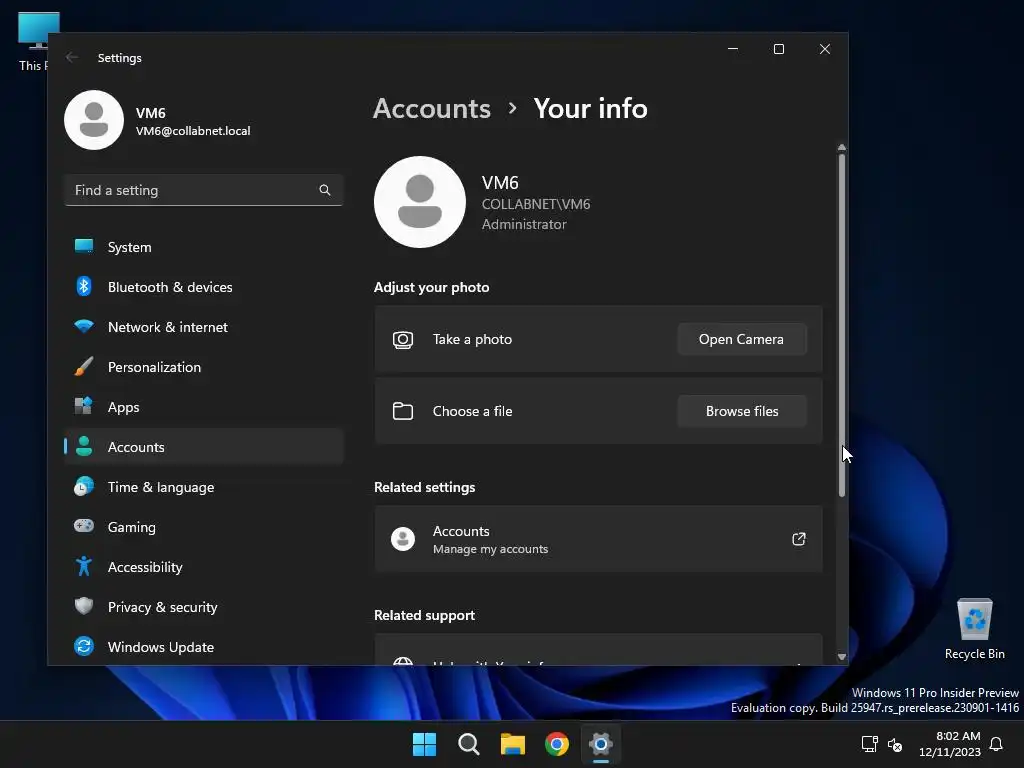Open Network & internet settings

click(168, 327)
